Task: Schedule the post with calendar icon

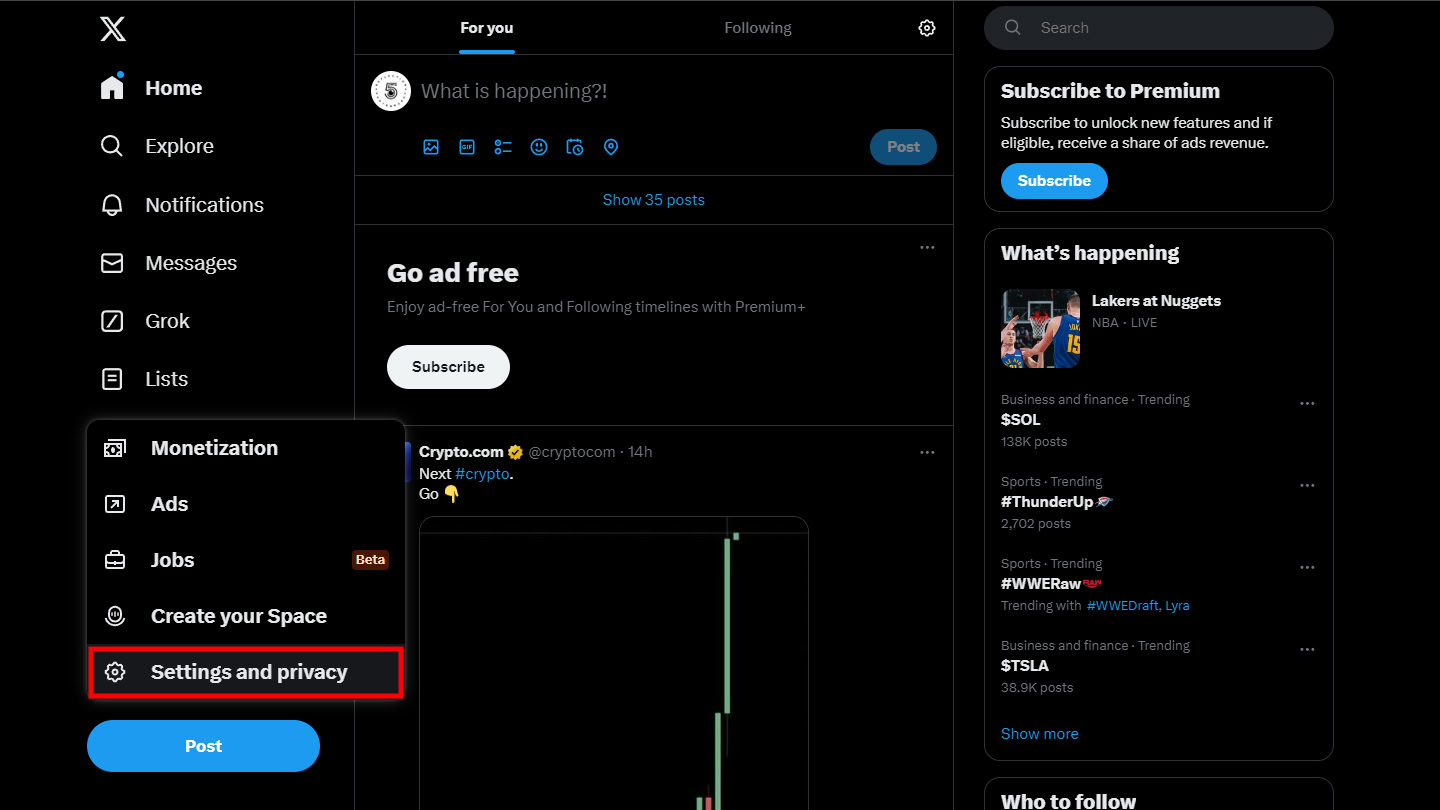Action: (575, 147)
